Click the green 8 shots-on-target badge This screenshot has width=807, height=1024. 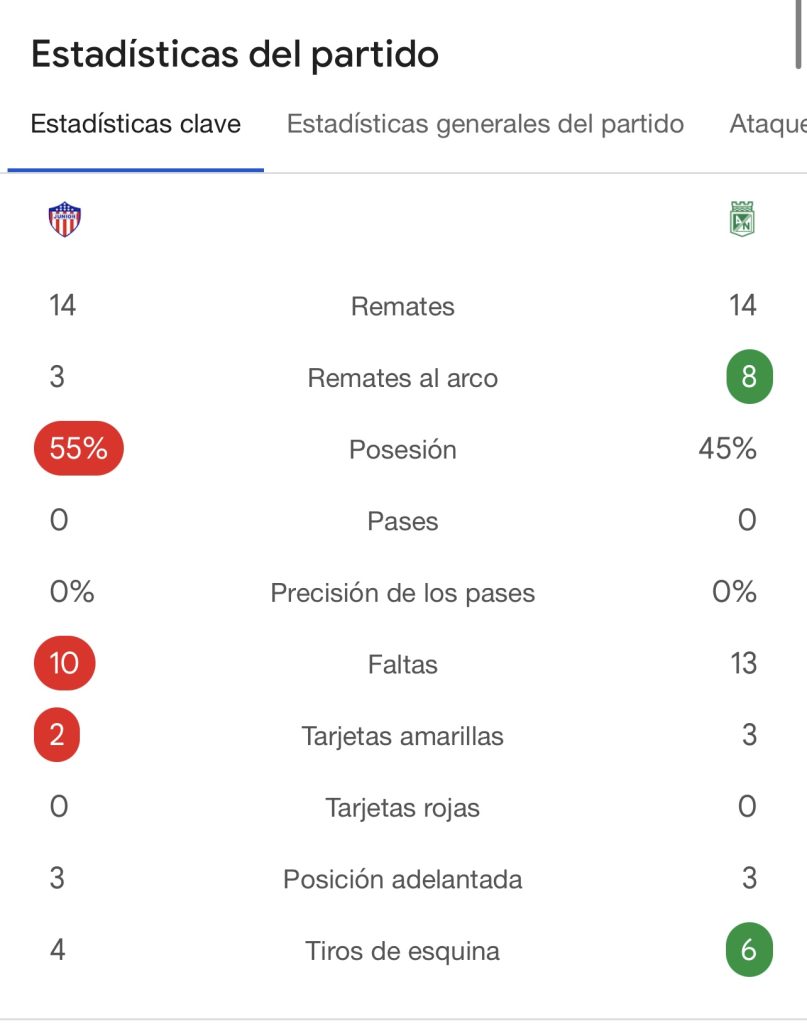point(749,378)
